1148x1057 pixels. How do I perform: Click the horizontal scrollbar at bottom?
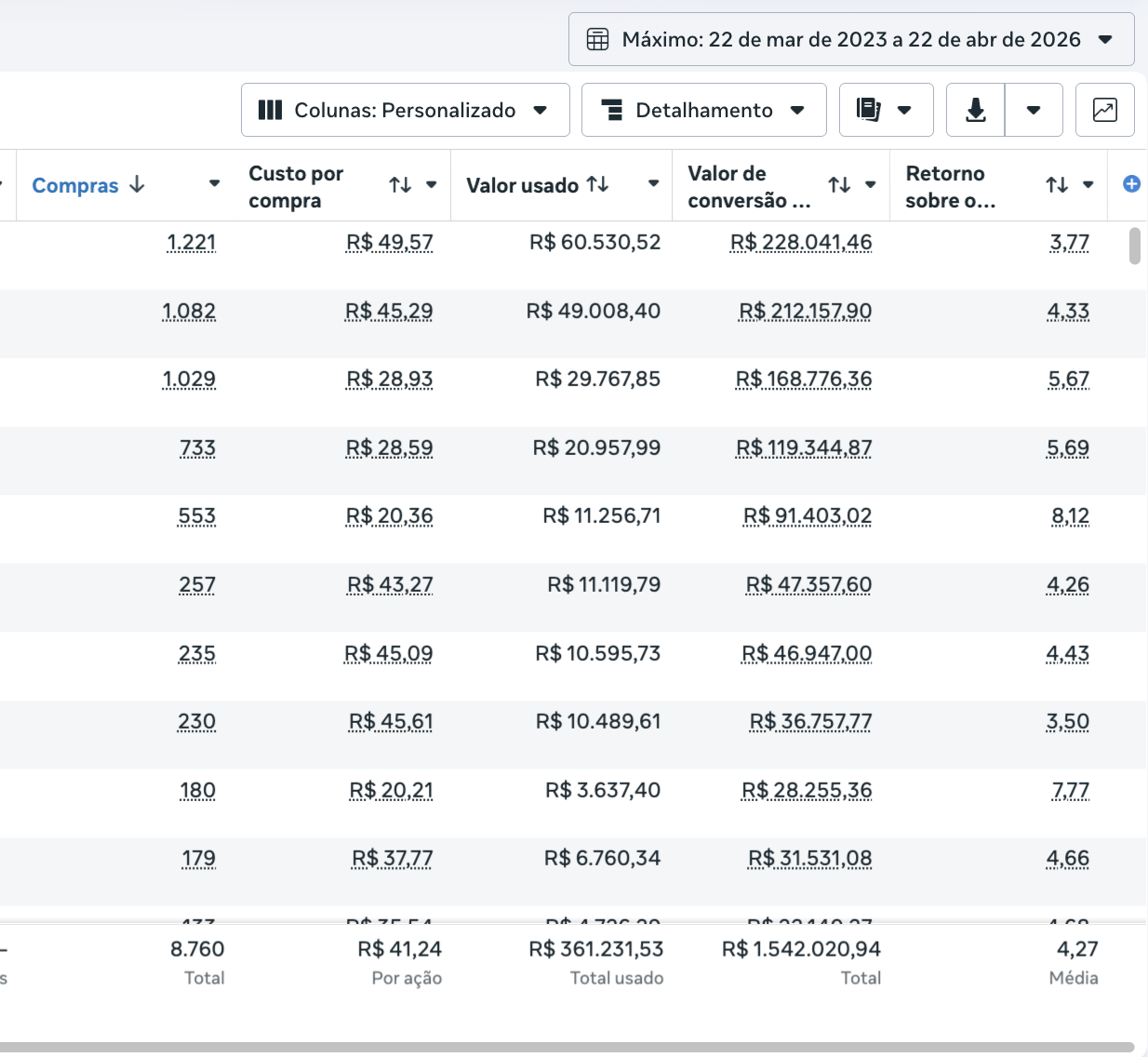[566, 1047]
